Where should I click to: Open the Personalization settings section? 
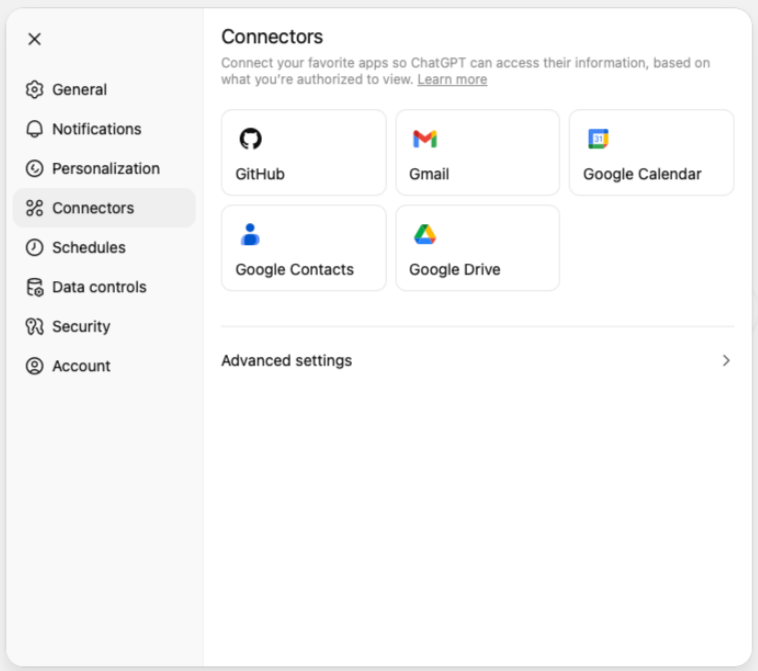pyautogui.click(x=105, y=169)
